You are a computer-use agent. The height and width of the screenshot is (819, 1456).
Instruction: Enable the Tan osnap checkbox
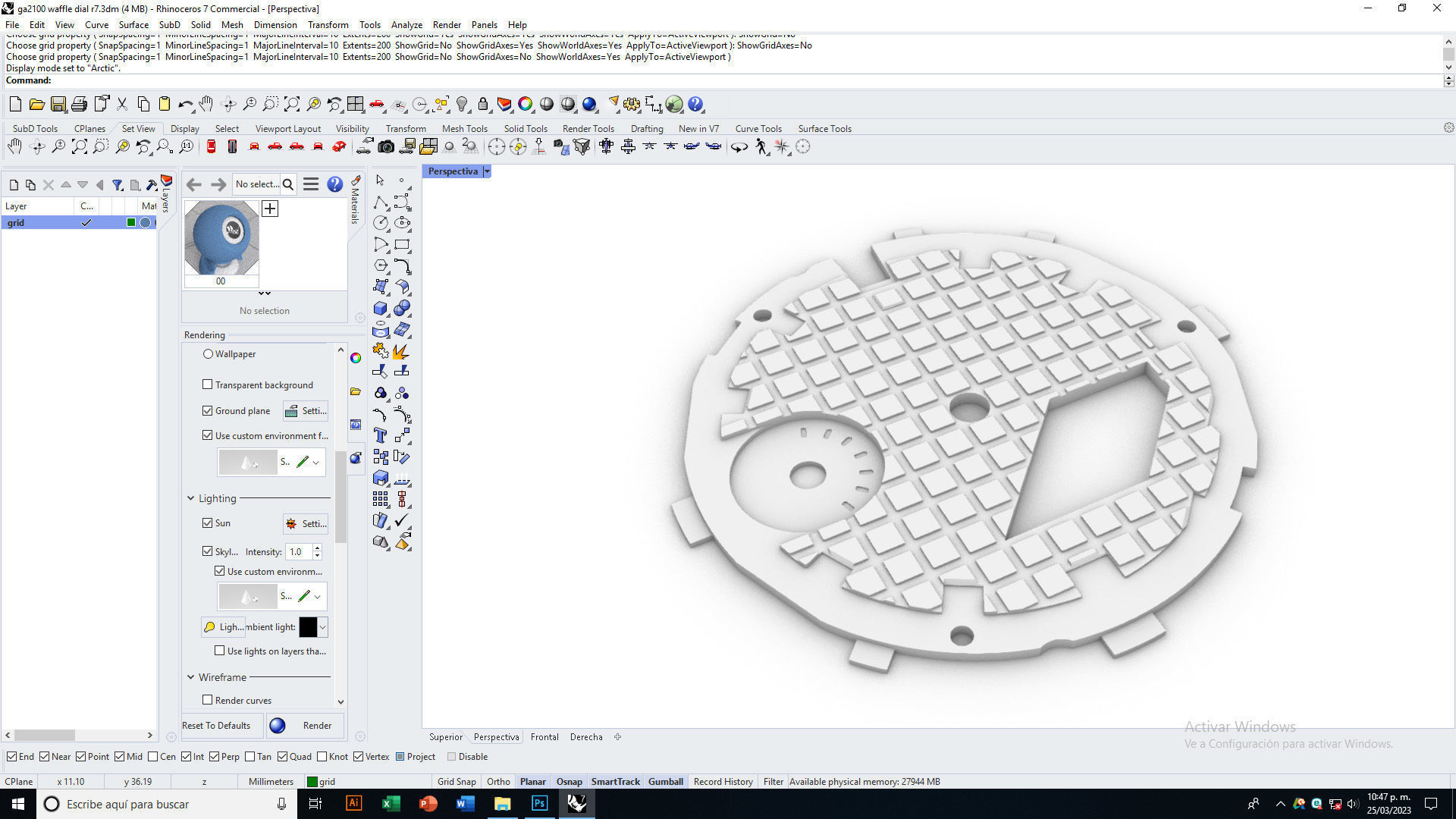(x=249, y=756)
